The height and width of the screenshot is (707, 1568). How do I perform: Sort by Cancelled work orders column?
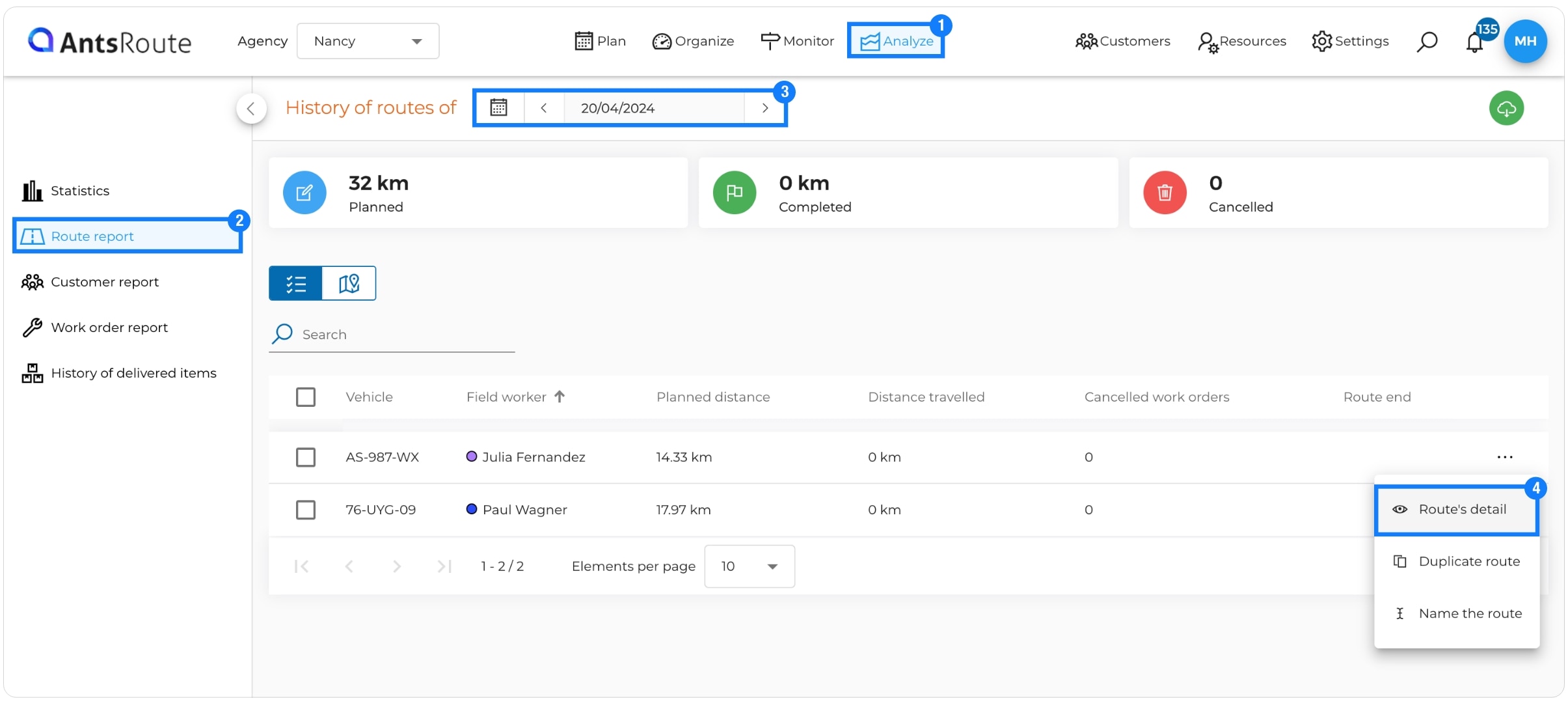tap(1157, 397)
